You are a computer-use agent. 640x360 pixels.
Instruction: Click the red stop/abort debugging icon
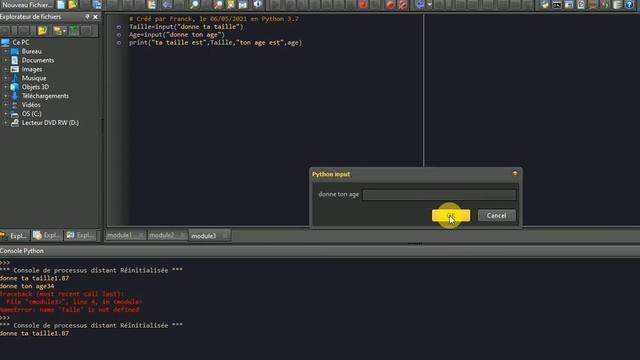click(363, 5)
